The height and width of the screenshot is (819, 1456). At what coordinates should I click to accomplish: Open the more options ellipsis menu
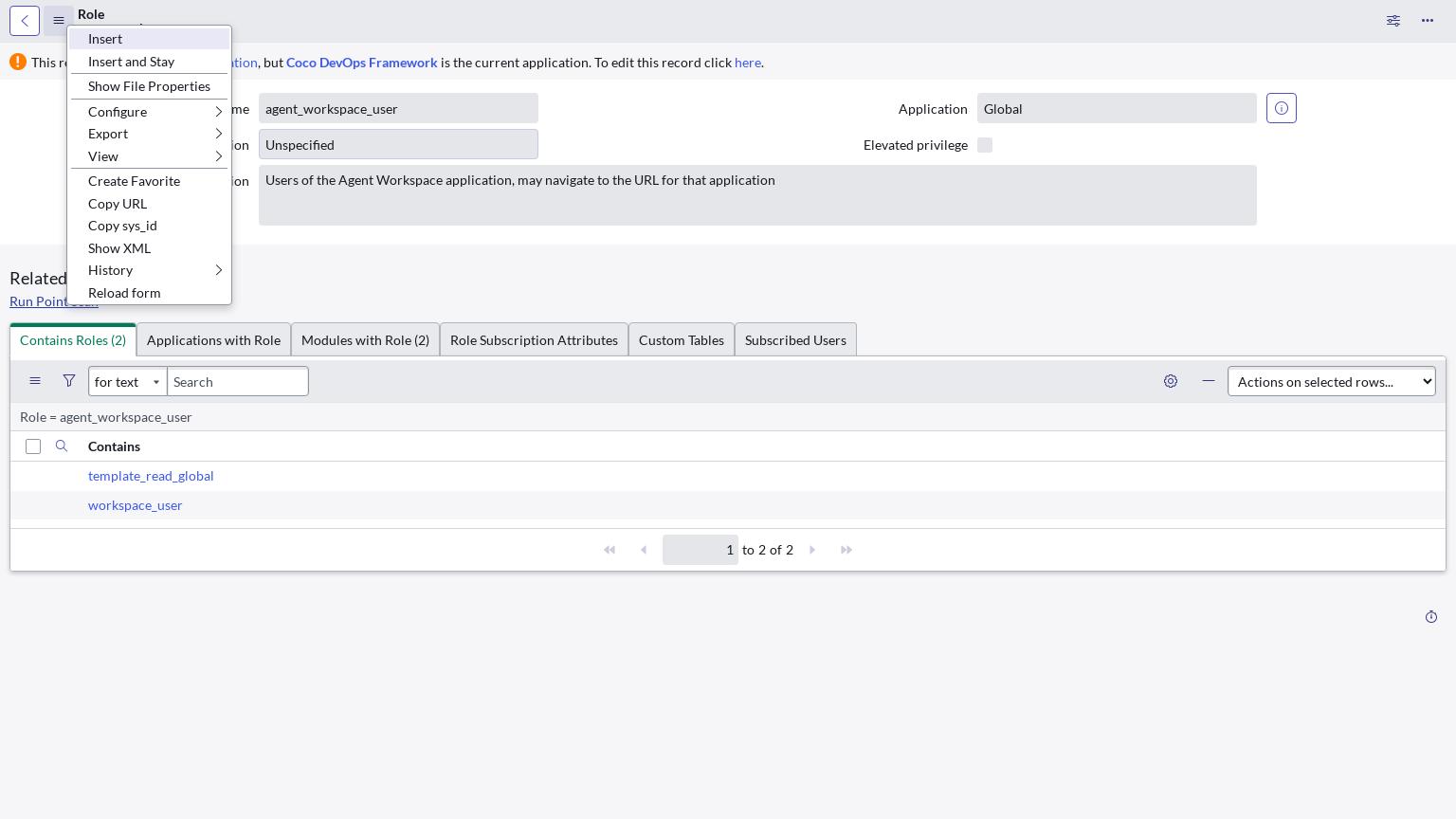tap(1428, 21)
